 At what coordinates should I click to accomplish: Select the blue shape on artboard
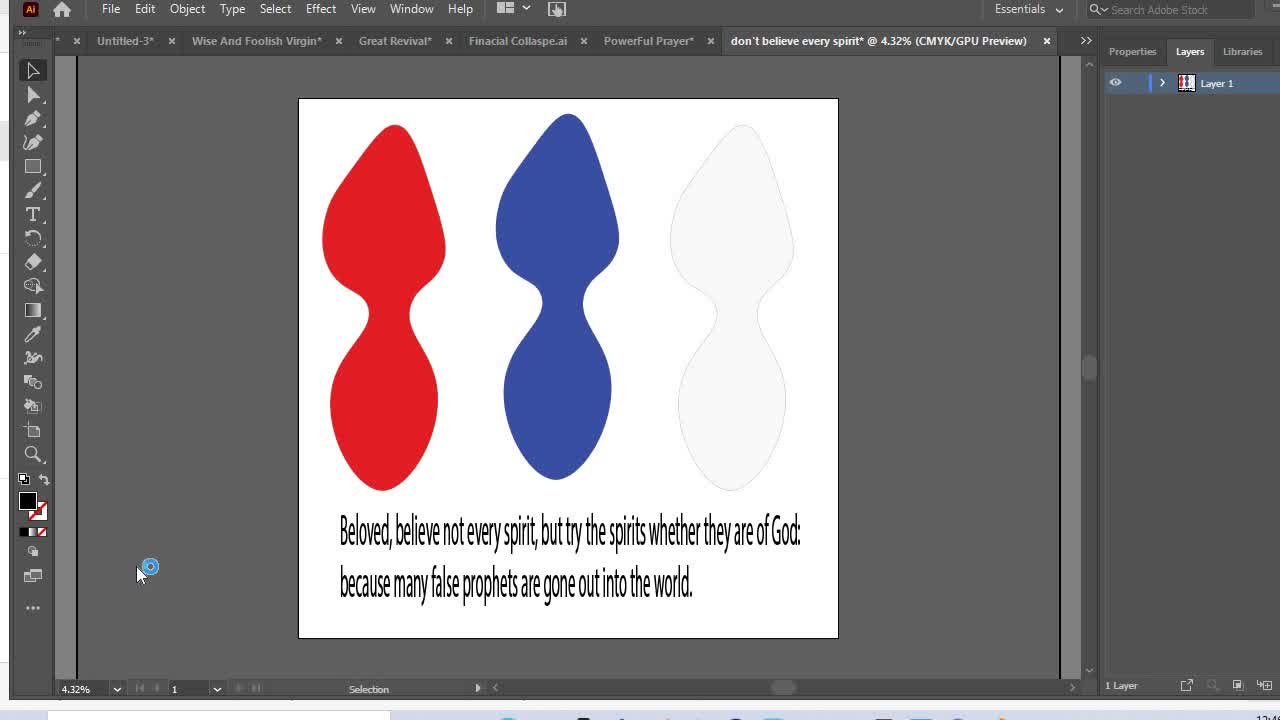click(557, 296)
